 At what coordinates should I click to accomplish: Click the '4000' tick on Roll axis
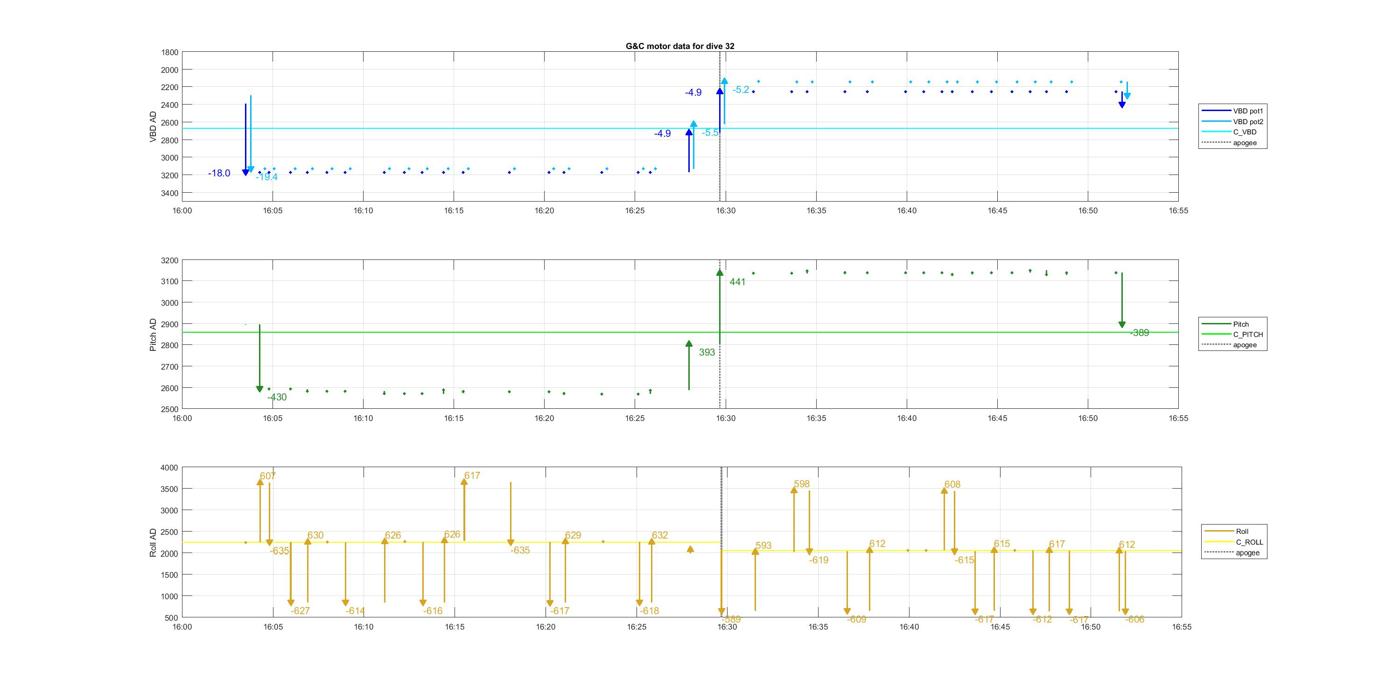(169, 467)
